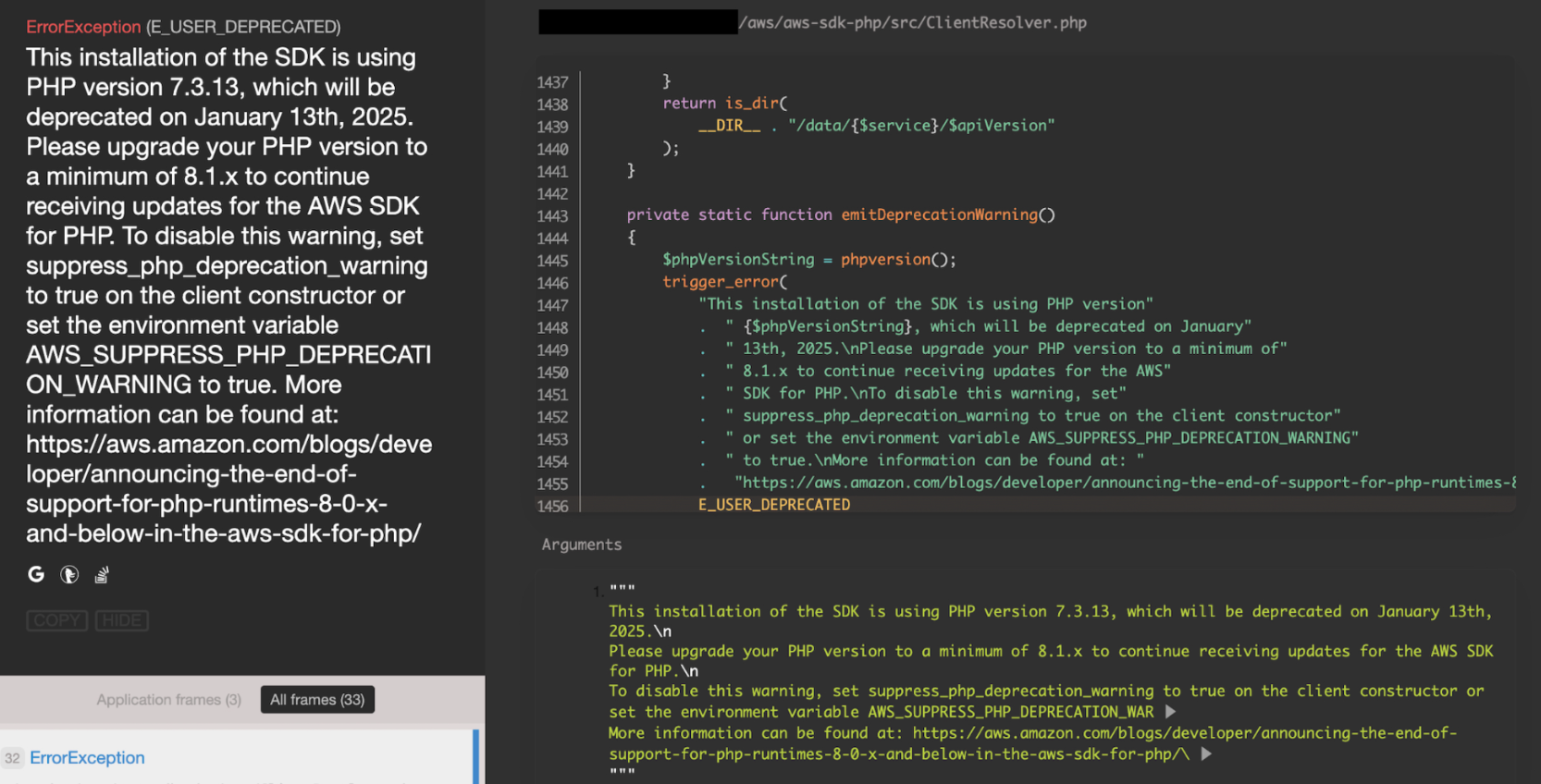The image size is (1541, 784).
Task: Click line 1452 suppress_php_deprecation_warning string
Action: [1033, 416]
